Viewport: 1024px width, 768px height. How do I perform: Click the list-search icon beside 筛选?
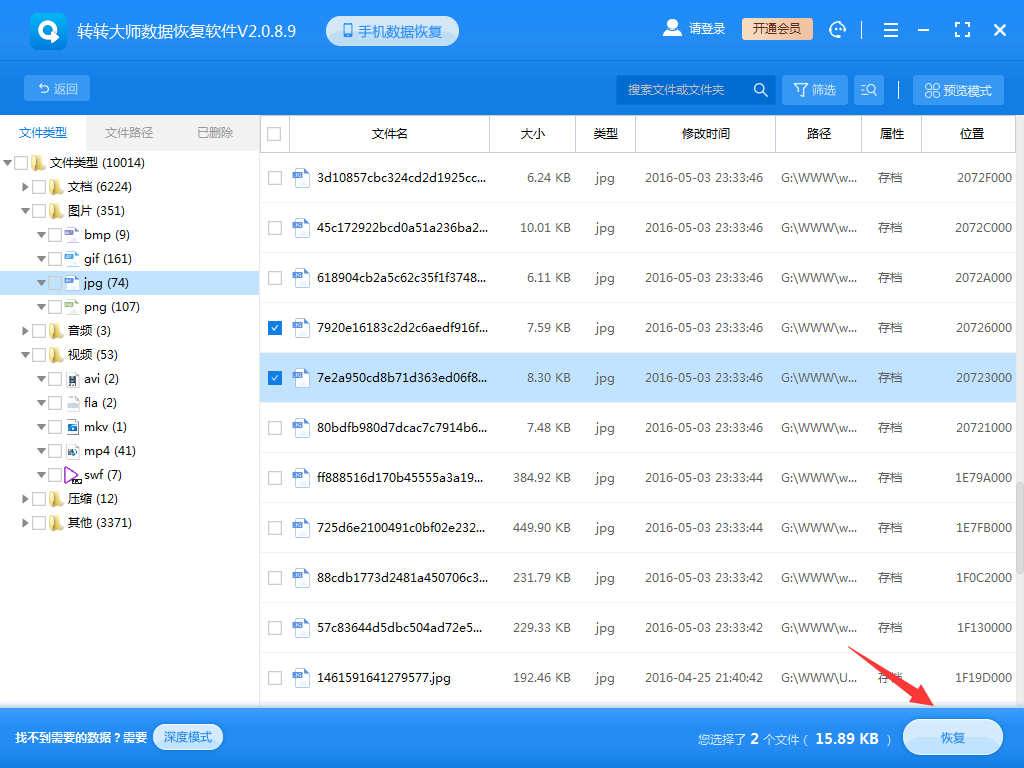tap(868, 89)
